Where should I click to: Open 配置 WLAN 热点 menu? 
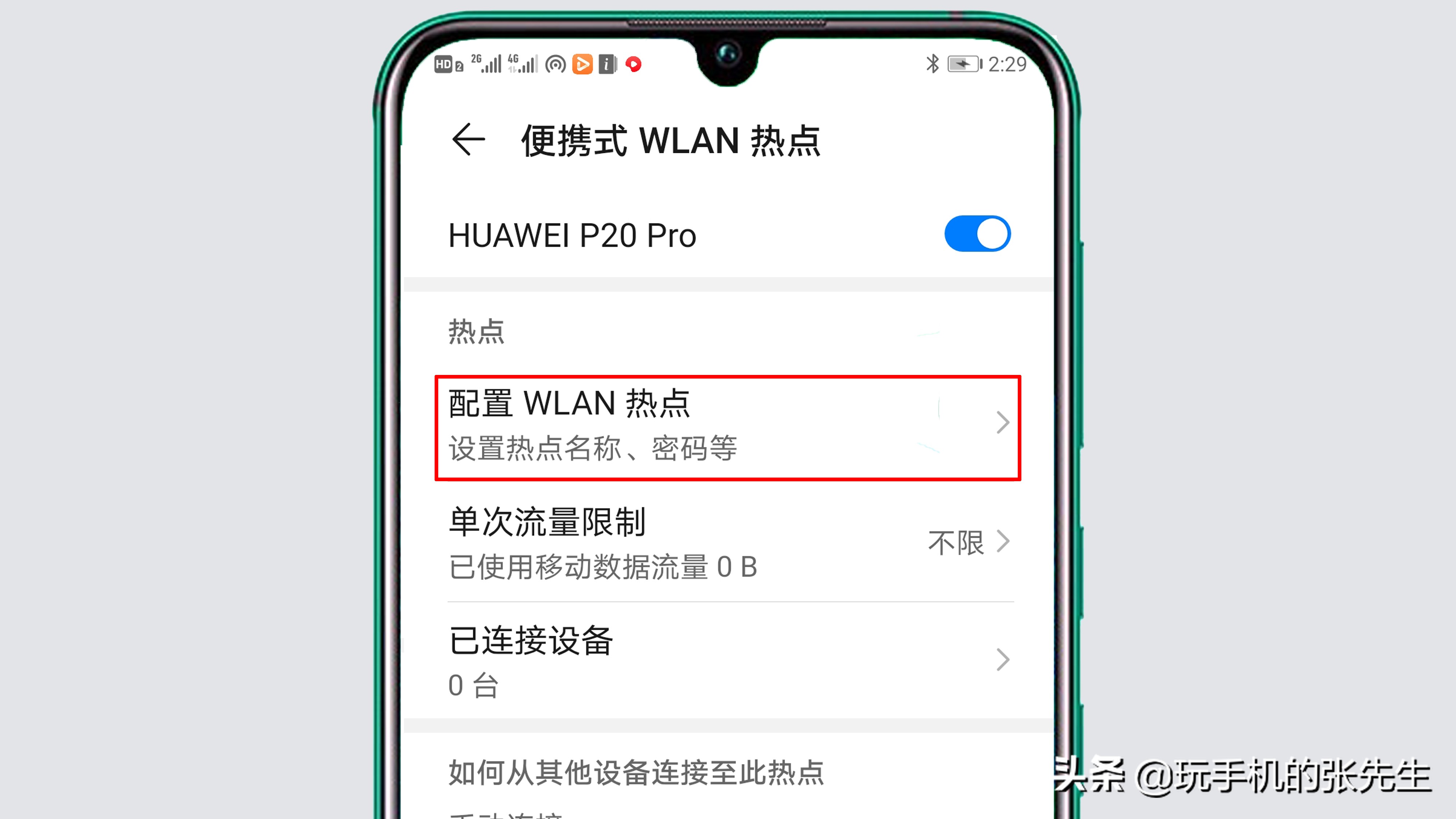(x=728, y=422)
